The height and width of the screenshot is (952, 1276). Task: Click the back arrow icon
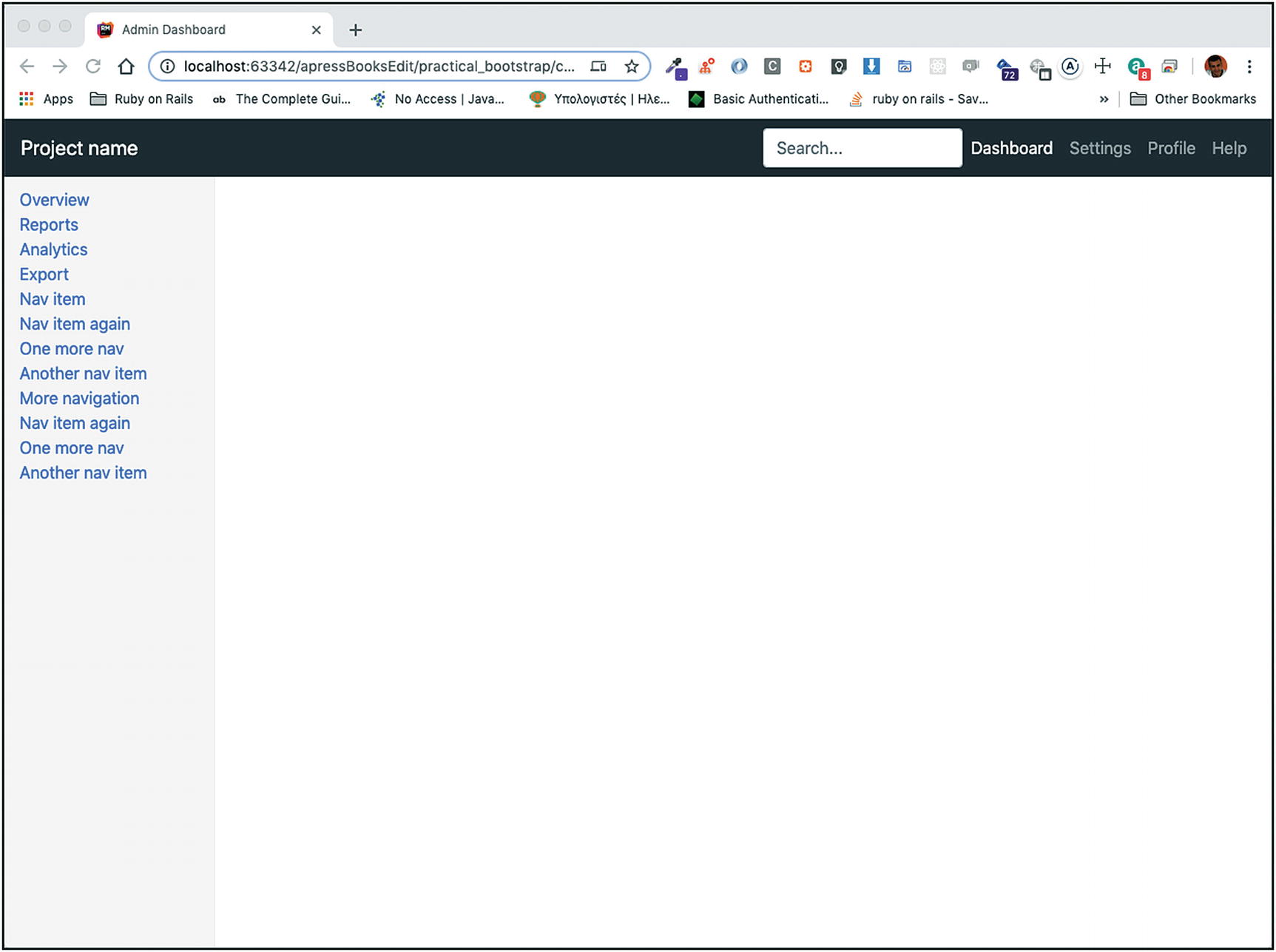27,67
